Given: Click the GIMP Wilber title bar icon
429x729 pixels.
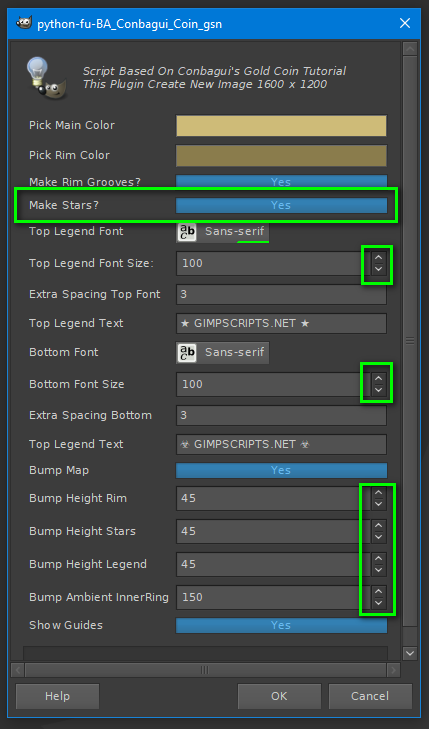Looking at the screenshot, I should (24, 23).
